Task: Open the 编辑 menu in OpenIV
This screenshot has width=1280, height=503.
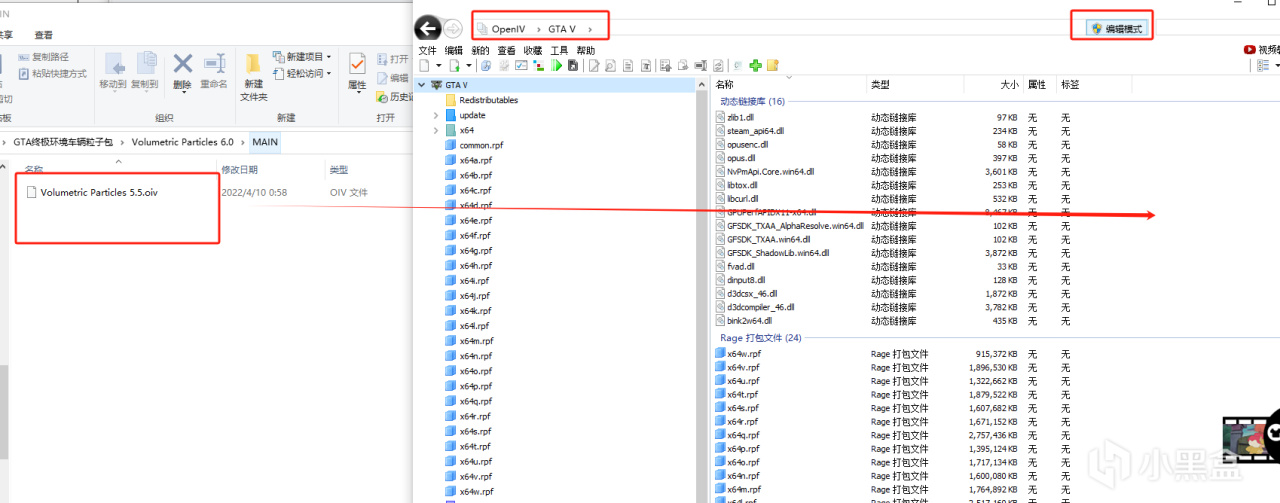Action: [454, 50]
